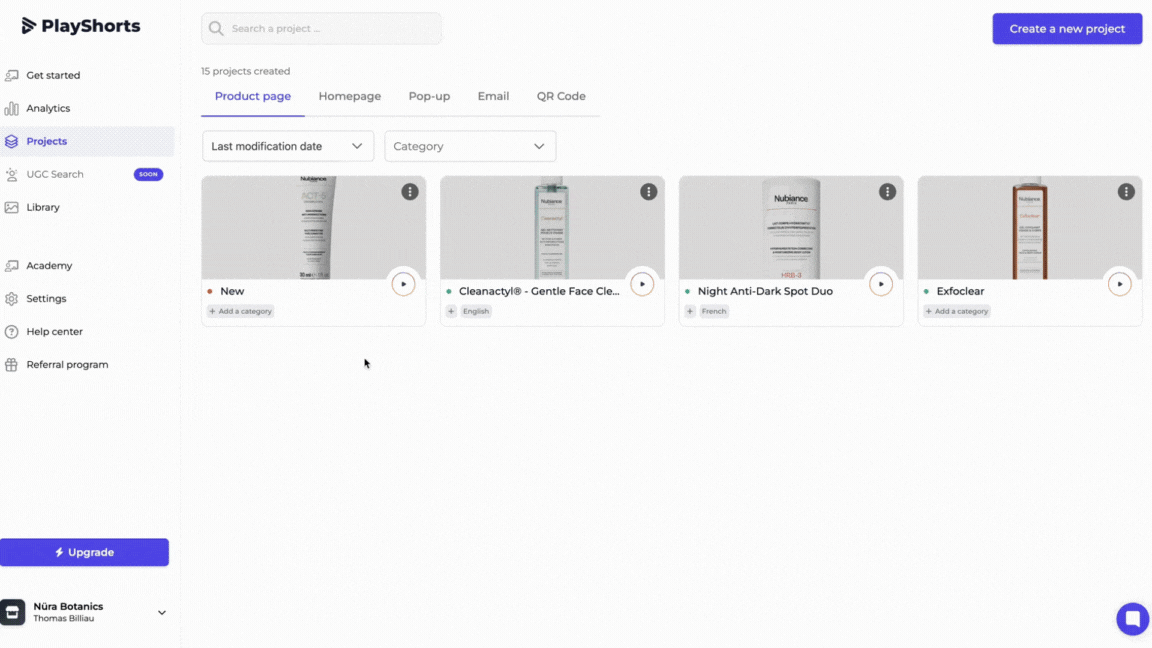Open Last modification date sort dropdown

288,146
